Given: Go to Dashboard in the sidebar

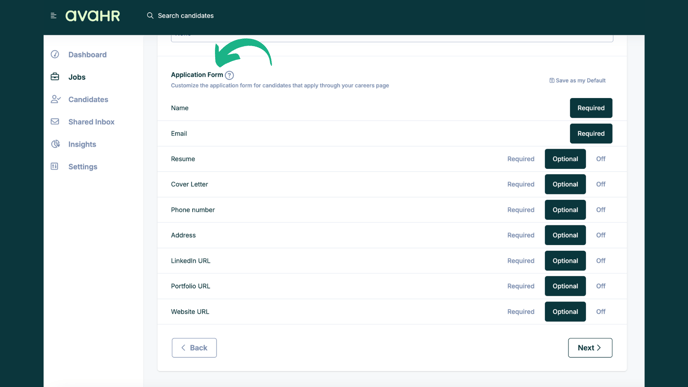Looking at the screenshot, I should pyautogui.click(x=87, y=54).
